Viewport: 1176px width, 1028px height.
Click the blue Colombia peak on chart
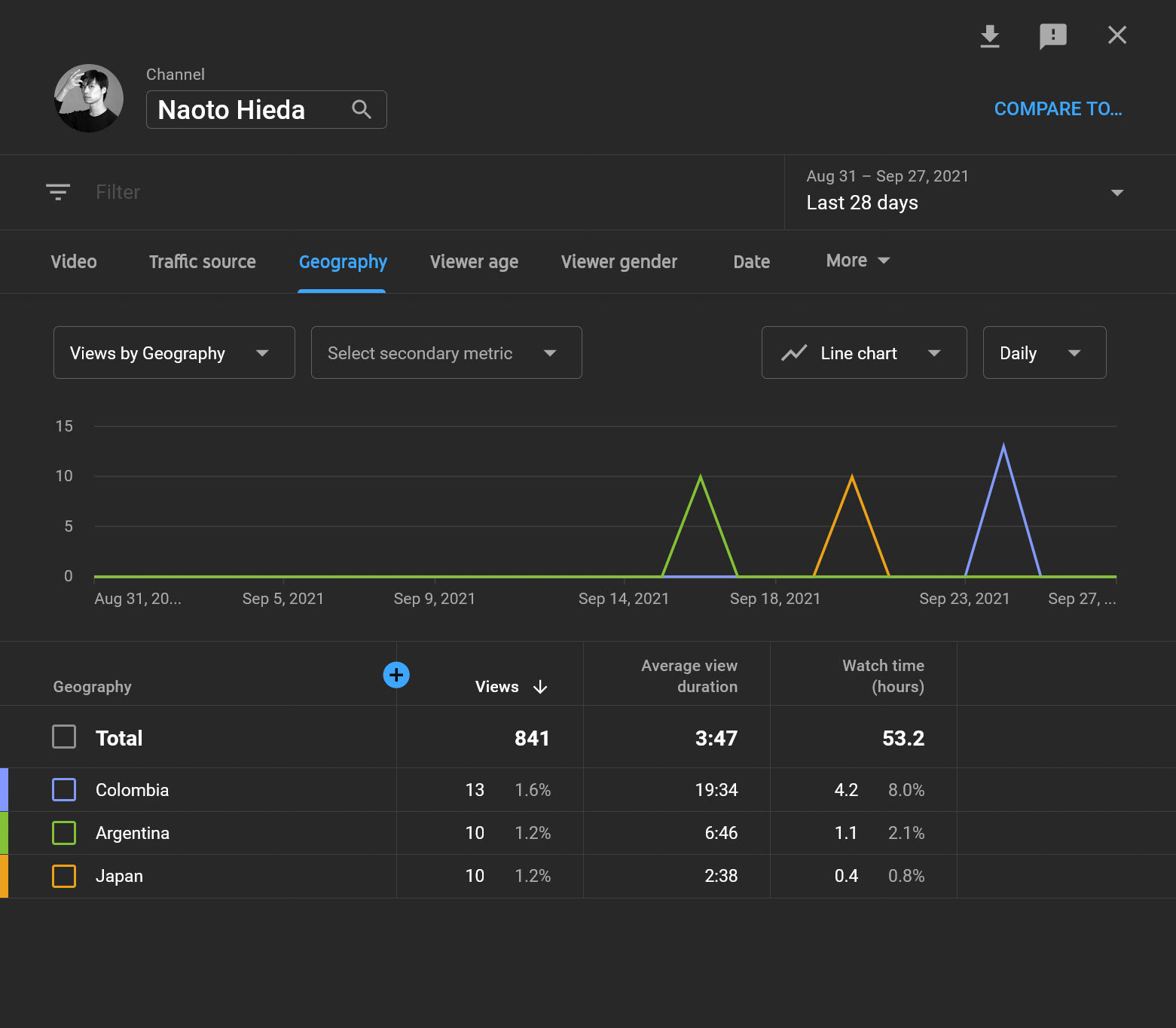[1003, 447]
